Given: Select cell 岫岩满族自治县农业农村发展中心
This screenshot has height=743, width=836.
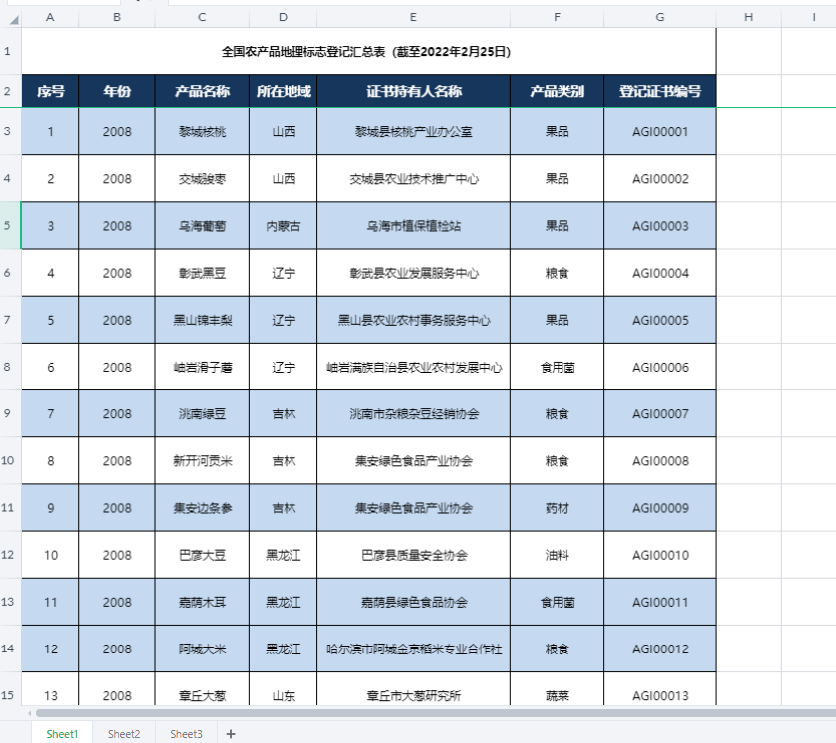Looking at the screenshot, I should pyautogui.click(x=413, y=367).
